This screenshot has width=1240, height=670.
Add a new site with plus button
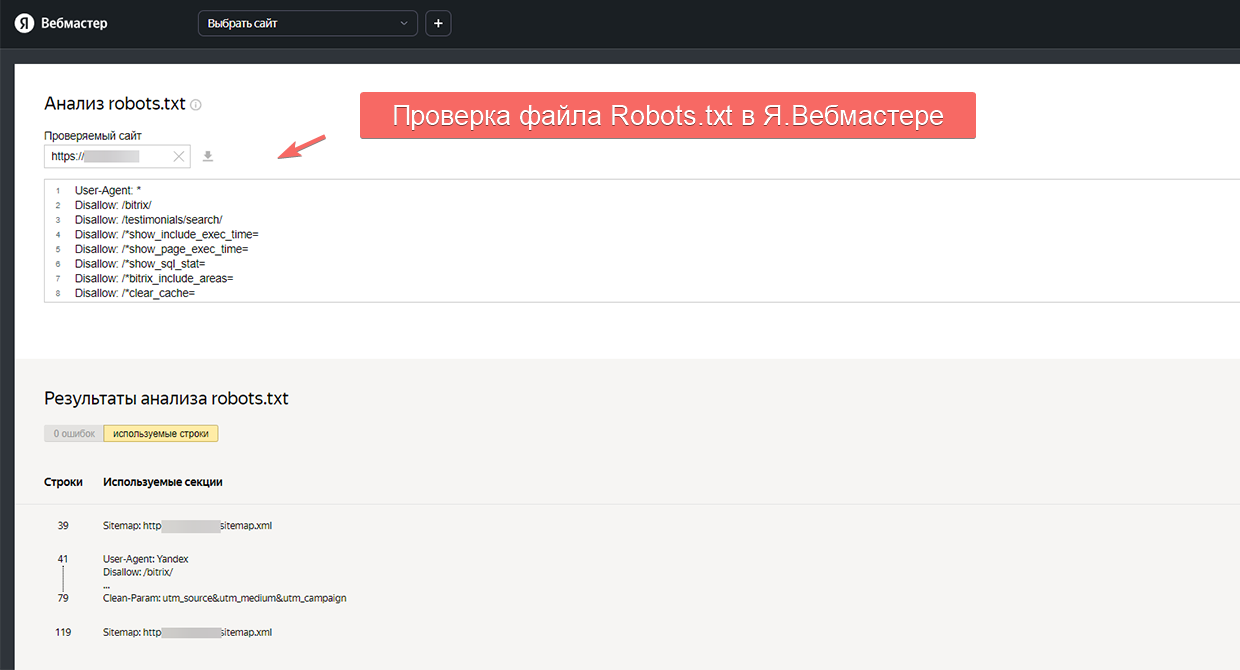tap(438, 23)
